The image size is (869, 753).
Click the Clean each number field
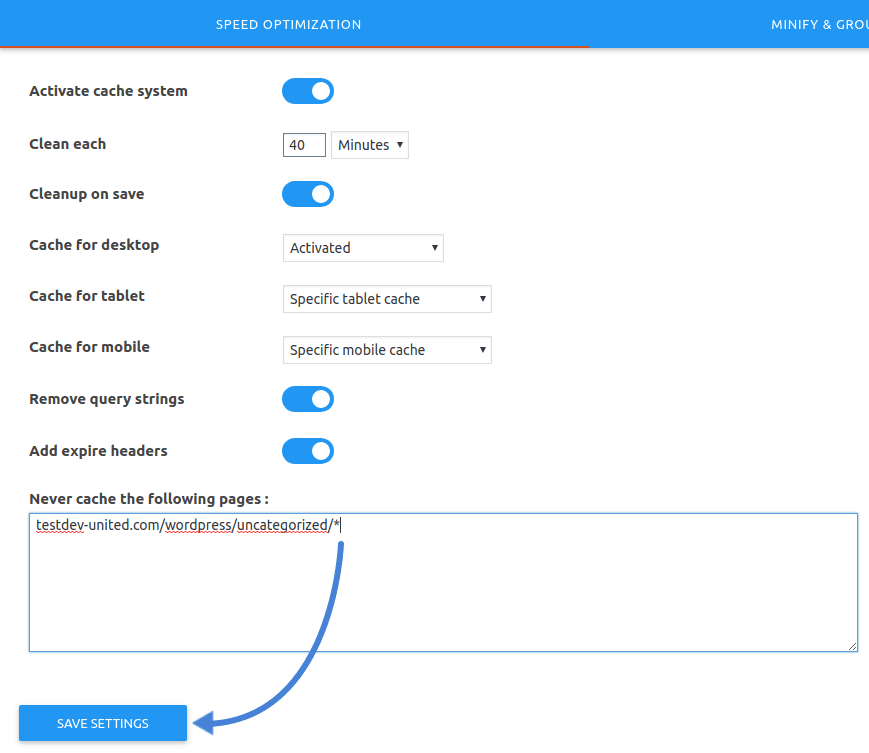pos(304,145)
